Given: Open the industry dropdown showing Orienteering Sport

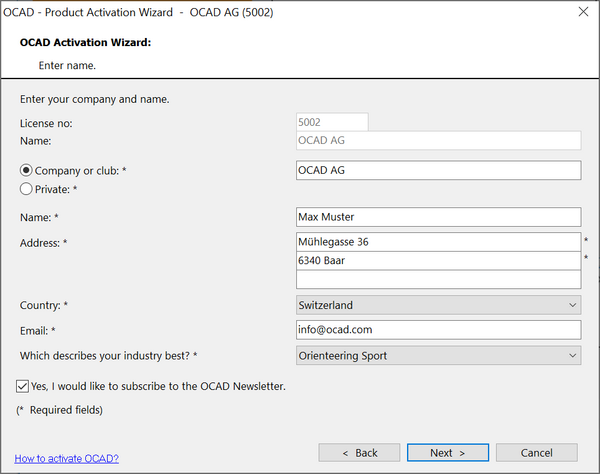Looking at the screenshot, I should pyautogui.click(x=439, y=355).
